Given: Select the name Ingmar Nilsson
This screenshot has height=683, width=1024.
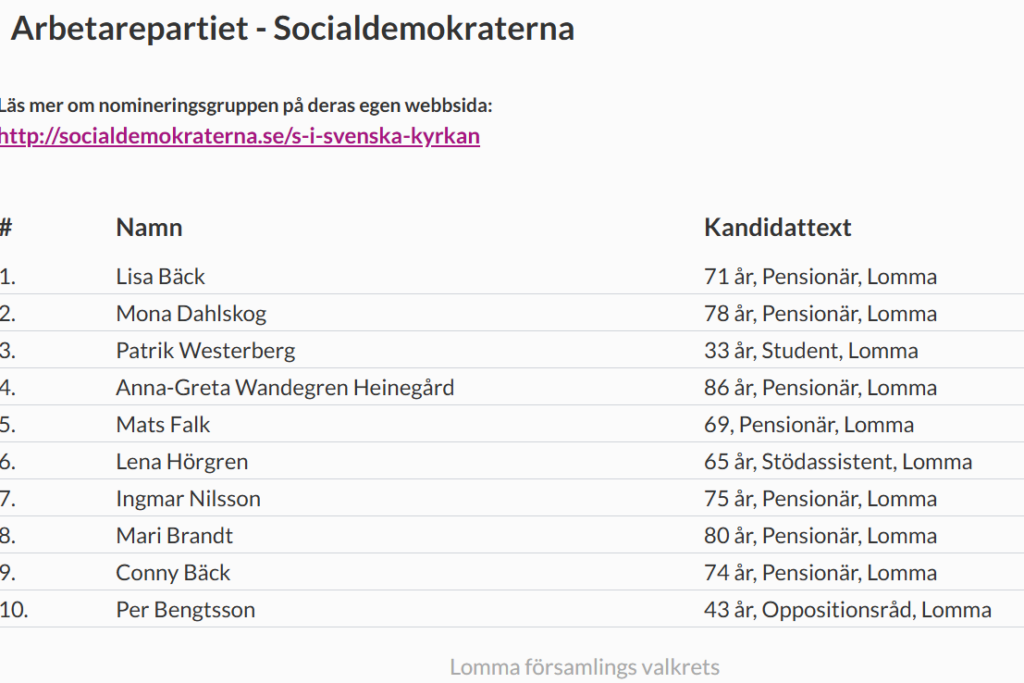Looking at the screenshot, I should coord(188,499).
